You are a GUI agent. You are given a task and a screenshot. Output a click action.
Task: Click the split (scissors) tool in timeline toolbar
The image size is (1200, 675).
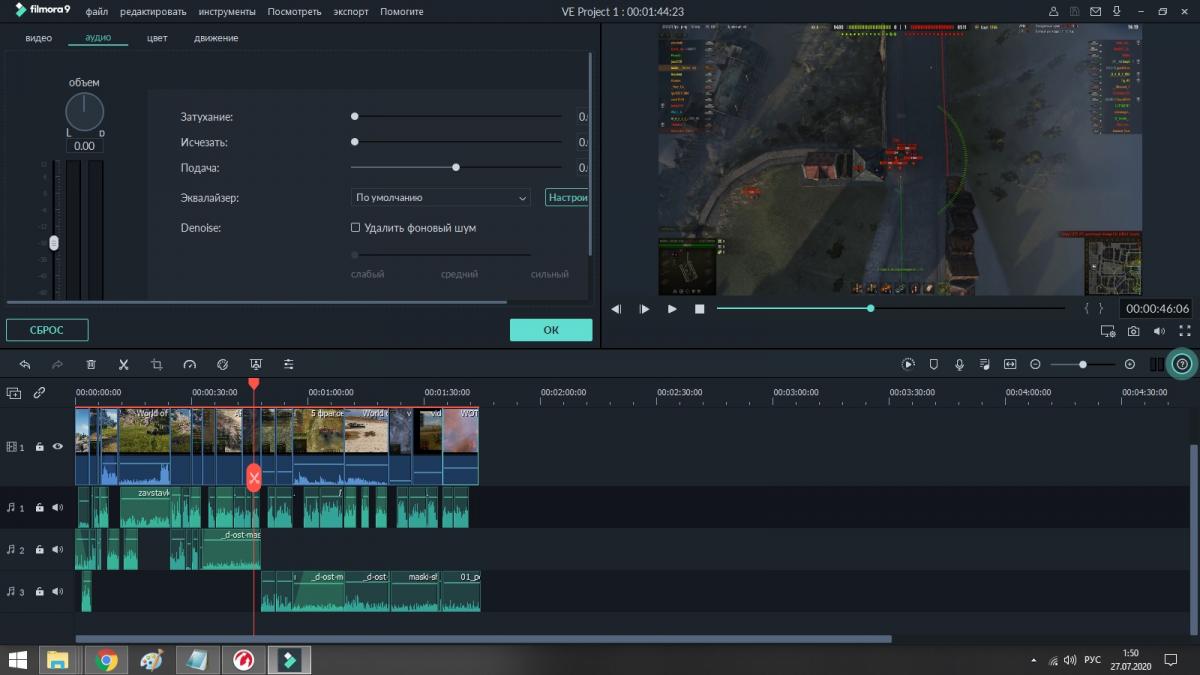[124, 365]
